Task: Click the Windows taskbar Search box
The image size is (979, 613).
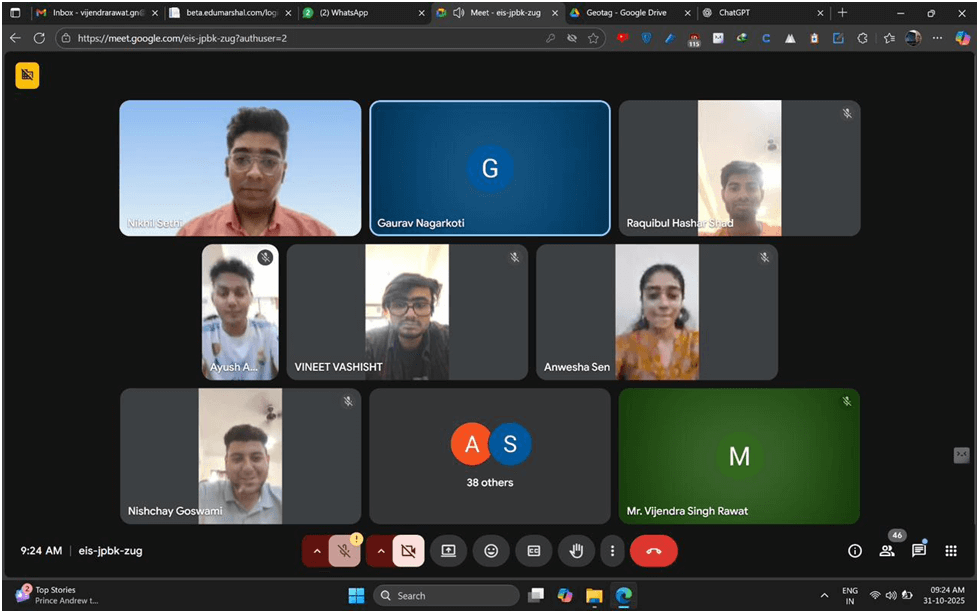Action: click(x=446, y=596)
